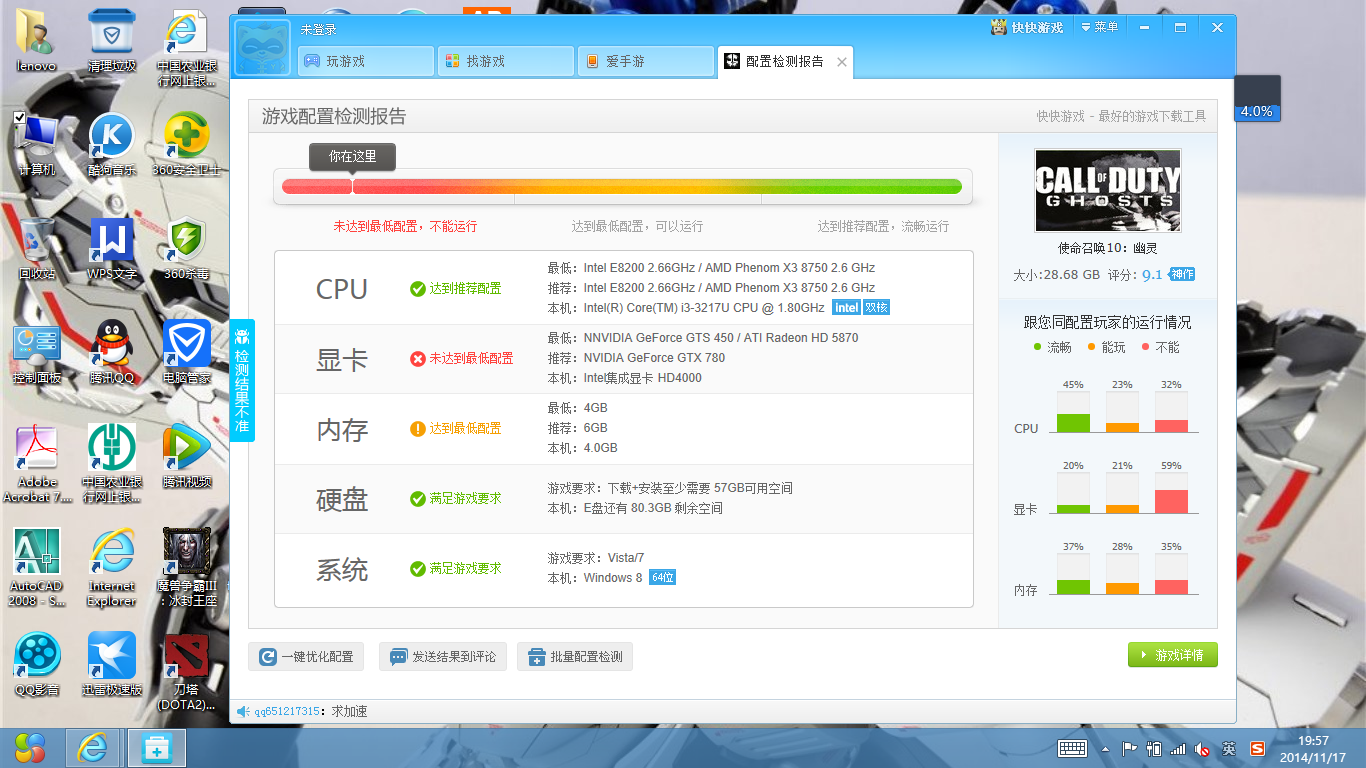The height and width of the screenshot is (768, 1366).
Task: Click the Start button on taskbar
Action: 30,748
